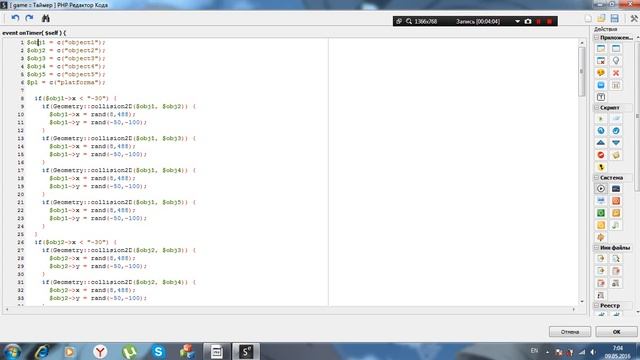640x360 pixels.
Task: Click the editor vertical scrollbar thumb
Action: (x=582, y=71)
